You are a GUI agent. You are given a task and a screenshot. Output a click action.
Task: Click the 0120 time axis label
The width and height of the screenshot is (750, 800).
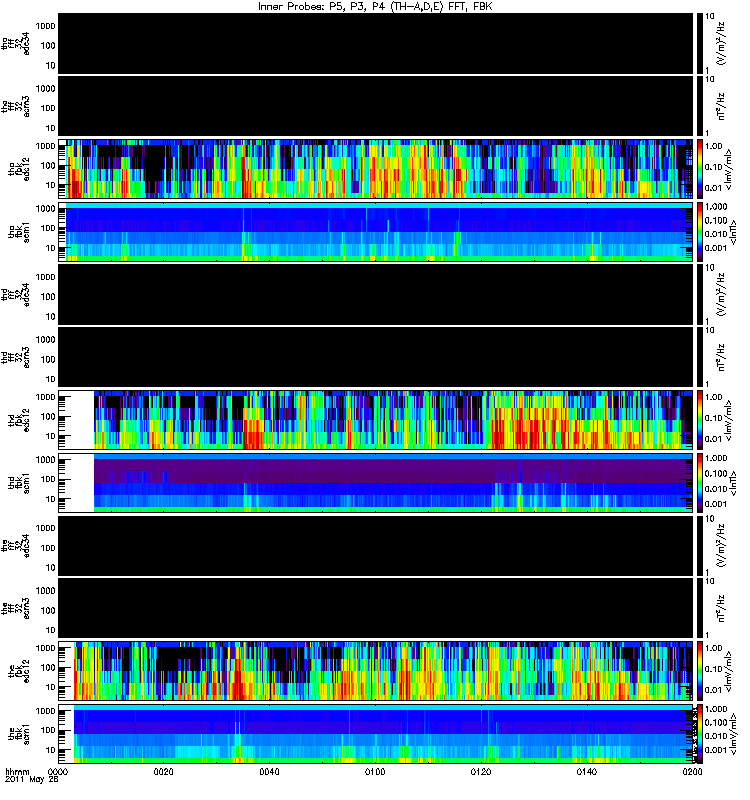(481, 771)
